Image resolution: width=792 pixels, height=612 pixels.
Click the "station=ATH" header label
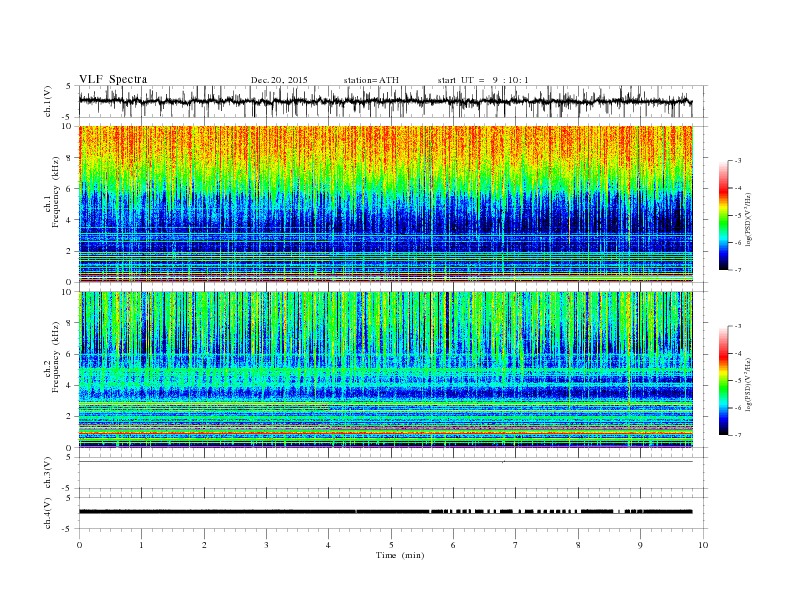[371, 80]
